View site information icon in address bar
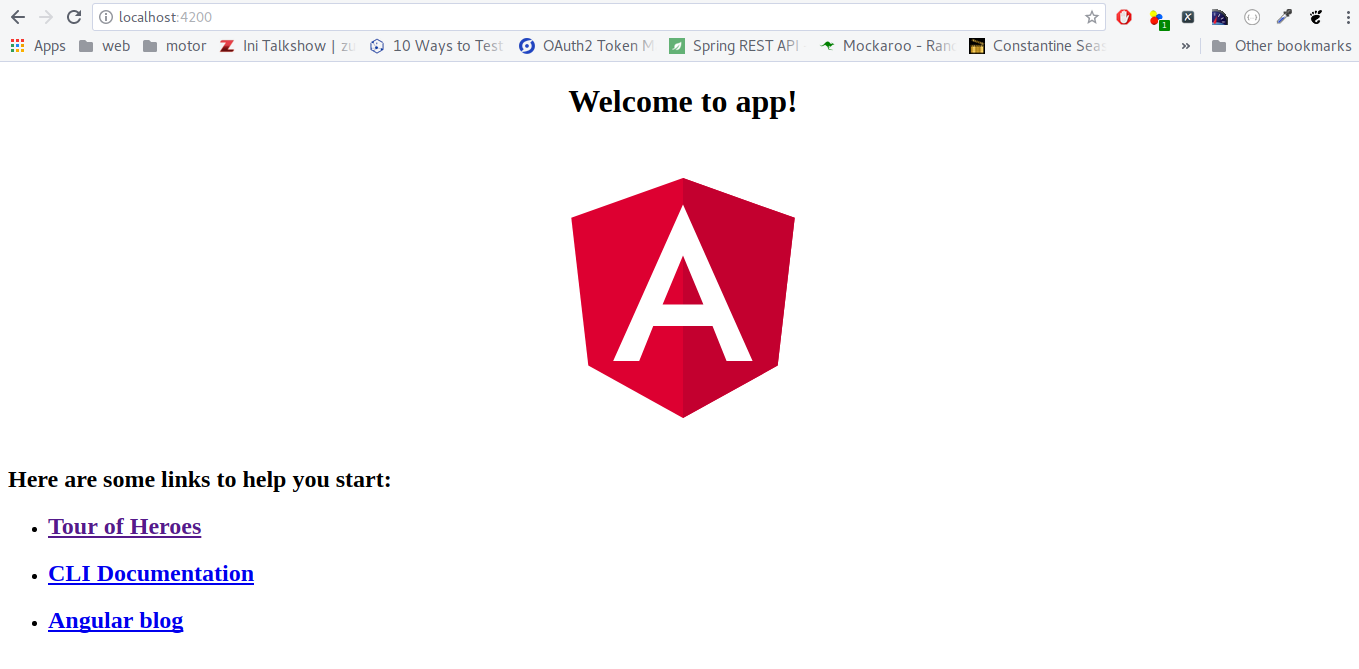Image resolution: width=1359 pixels, height=669 pixels. (x=106, y=17)
